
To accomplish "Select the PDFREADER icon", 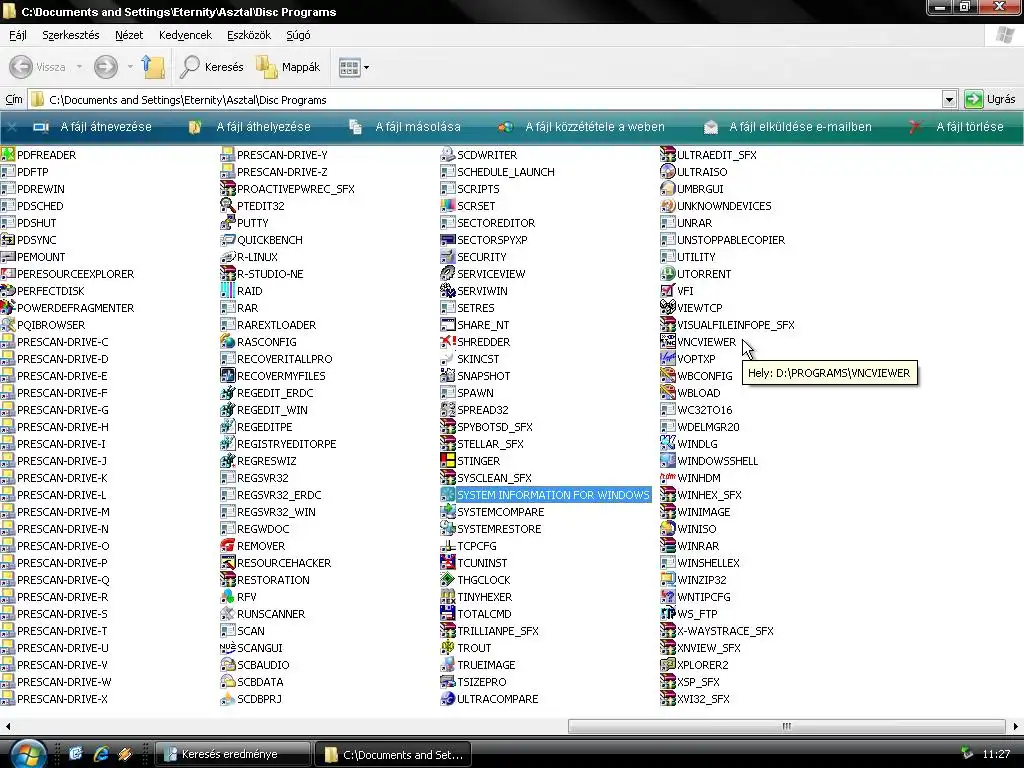I will 8,155.
